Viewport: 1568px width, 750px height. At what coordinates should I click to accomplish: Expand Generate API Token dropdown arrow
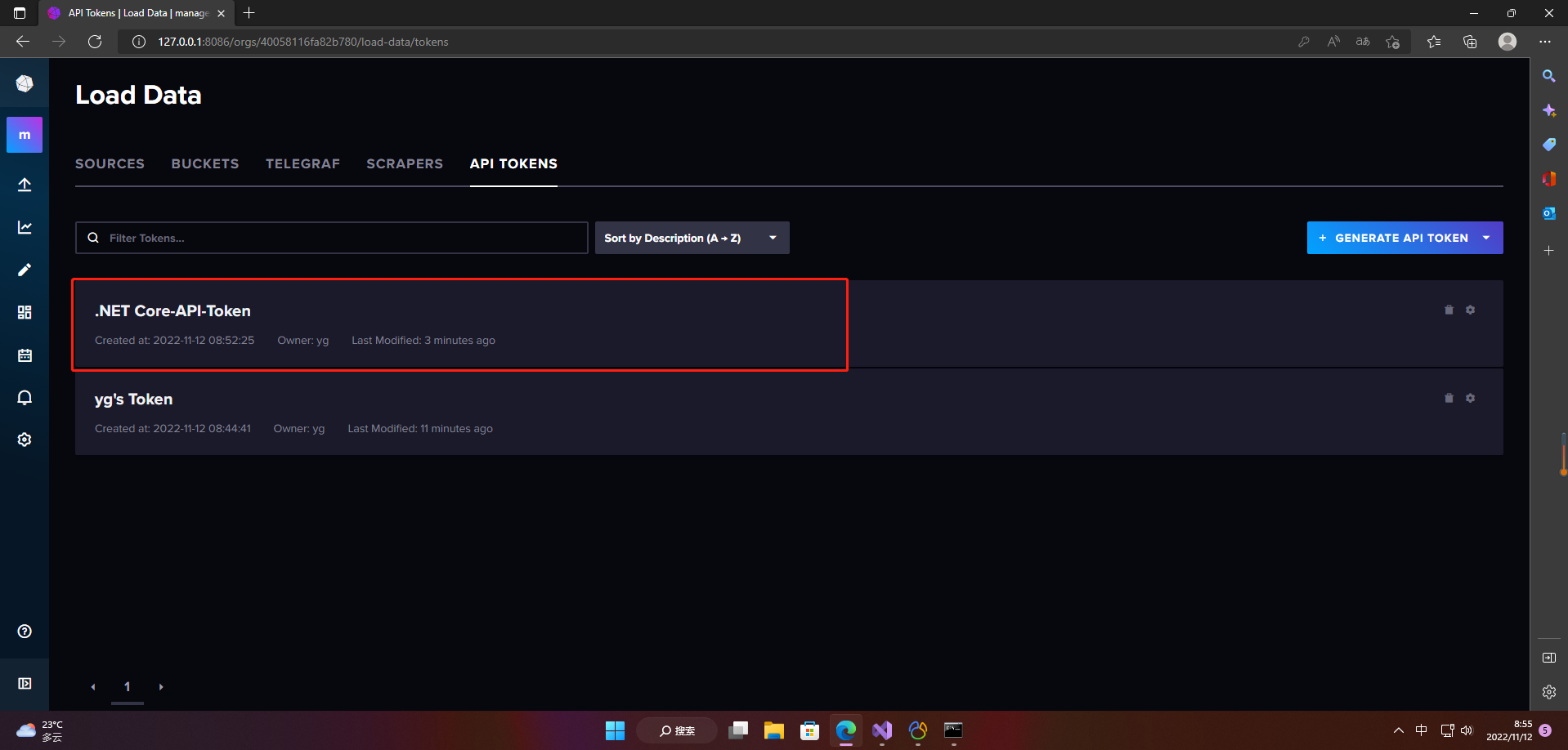click(1486, 238)
